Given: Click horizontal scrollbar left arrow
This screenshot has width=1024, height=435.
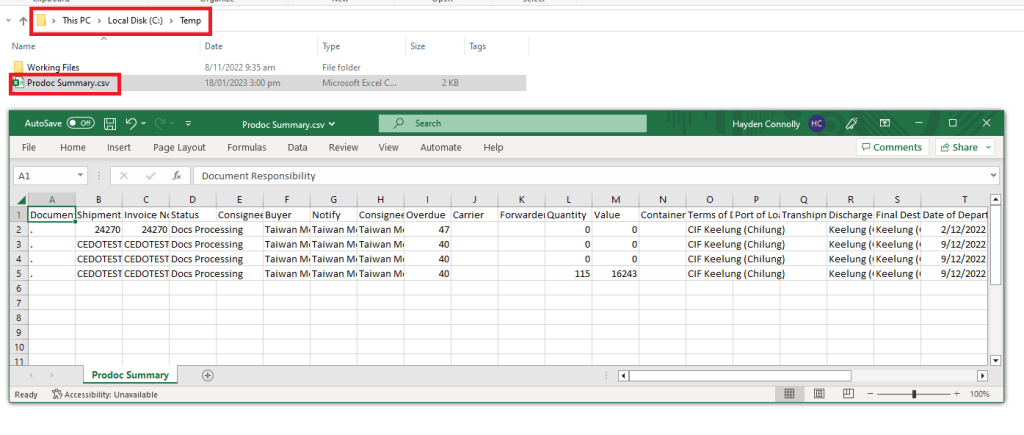Looking at the screenshot, I should click(624, 376).
